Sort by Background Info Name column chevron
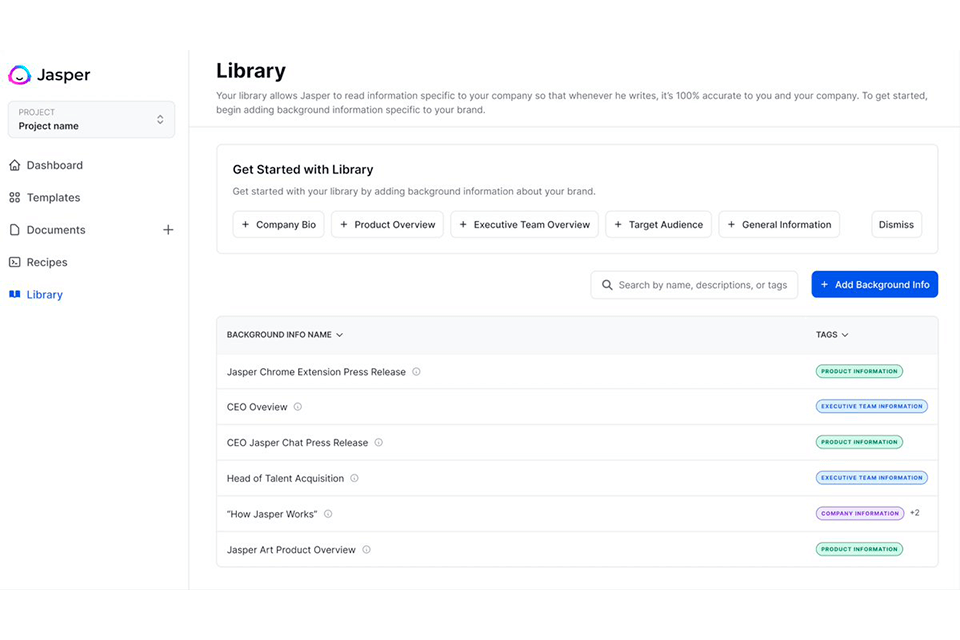This screenshot has height=640, width=960. pyautogui.click(x=340, y=335)
